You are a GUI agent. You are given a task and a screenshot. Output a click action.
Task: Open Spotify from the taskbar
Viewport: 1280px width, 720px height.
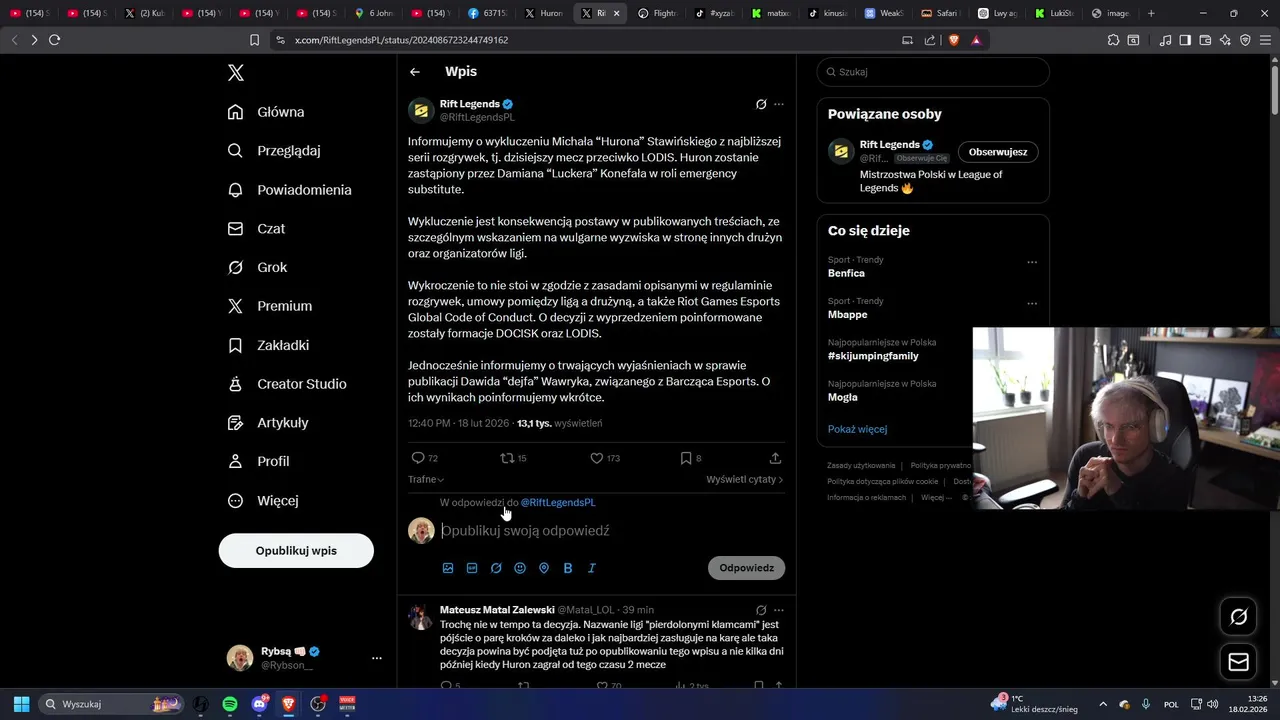coord(230,704)
